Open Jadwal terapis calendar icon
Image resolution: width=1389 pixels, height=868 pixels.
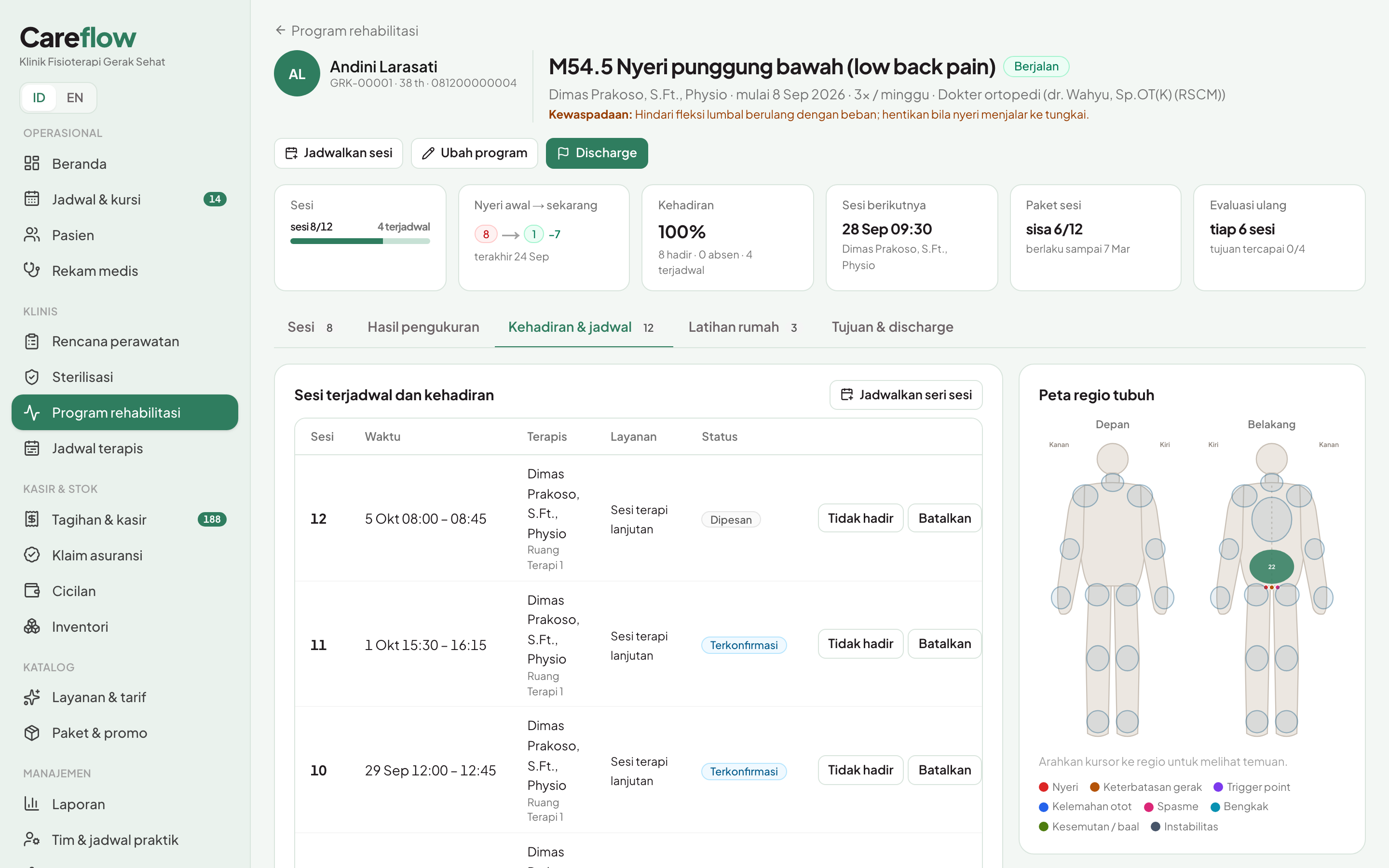(31, 448)
